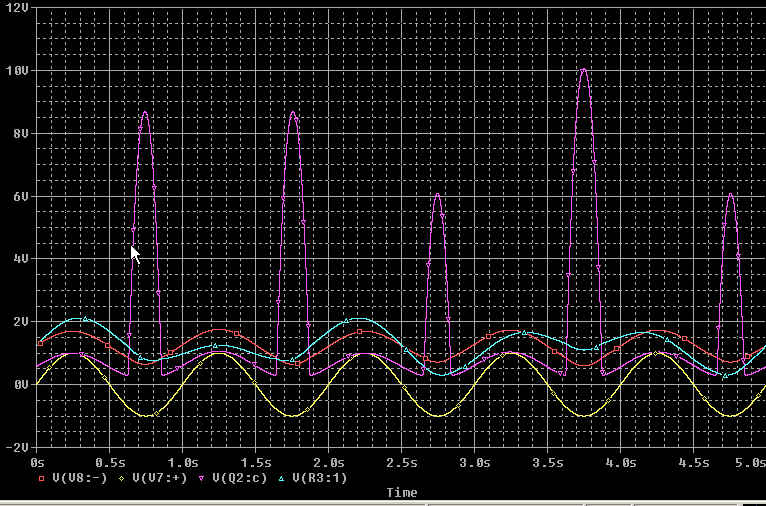
Task: Click the yellow diamond marker for V(V7:+)
Action: 122,479
